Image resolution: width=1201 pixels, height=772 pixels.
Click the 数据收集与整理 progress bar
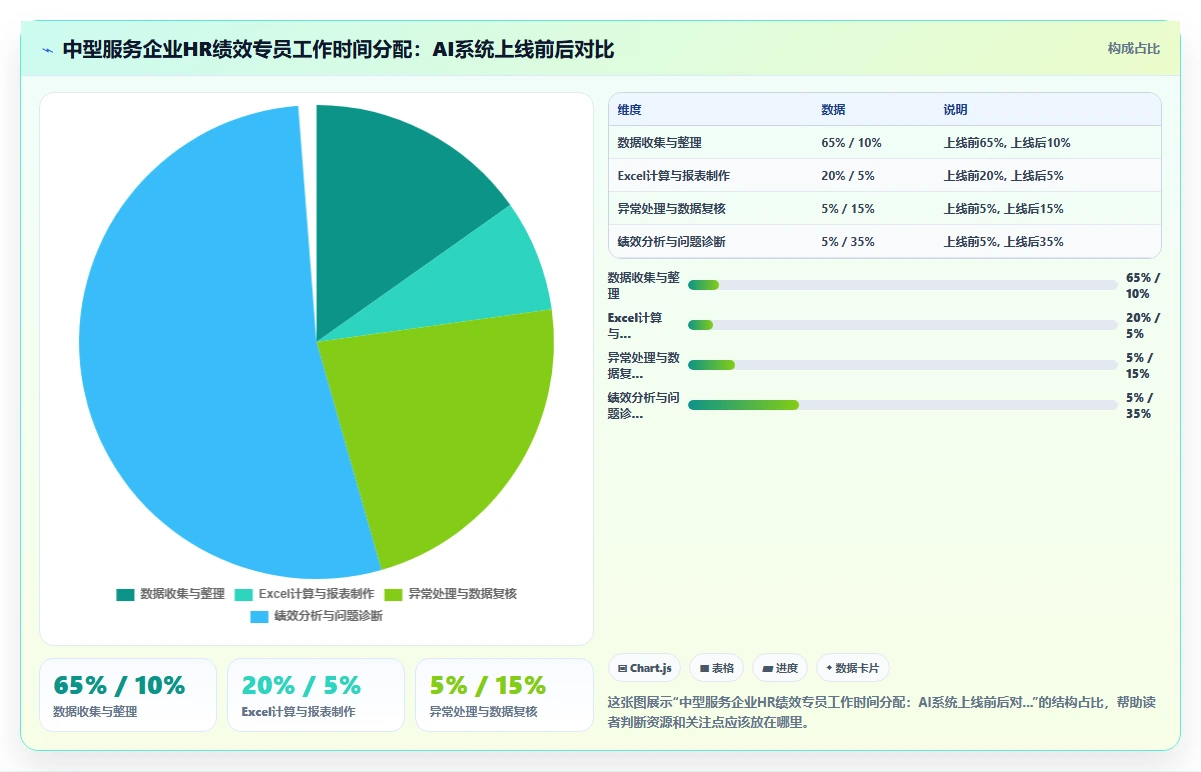(x=902, y=285)
